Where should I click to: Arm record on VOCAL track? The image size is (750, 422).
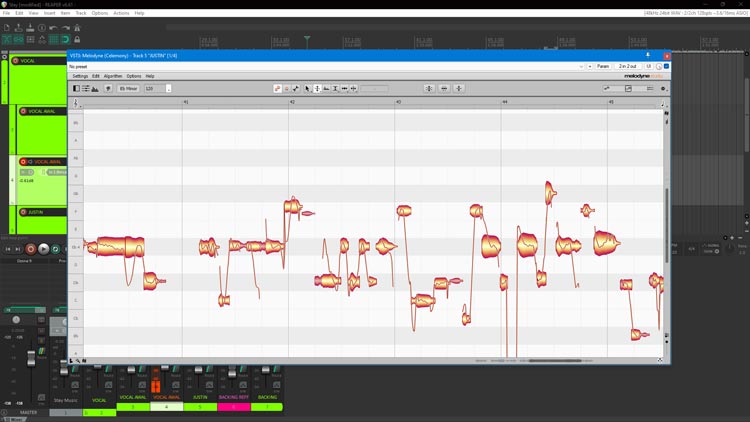tap(16, 61)
